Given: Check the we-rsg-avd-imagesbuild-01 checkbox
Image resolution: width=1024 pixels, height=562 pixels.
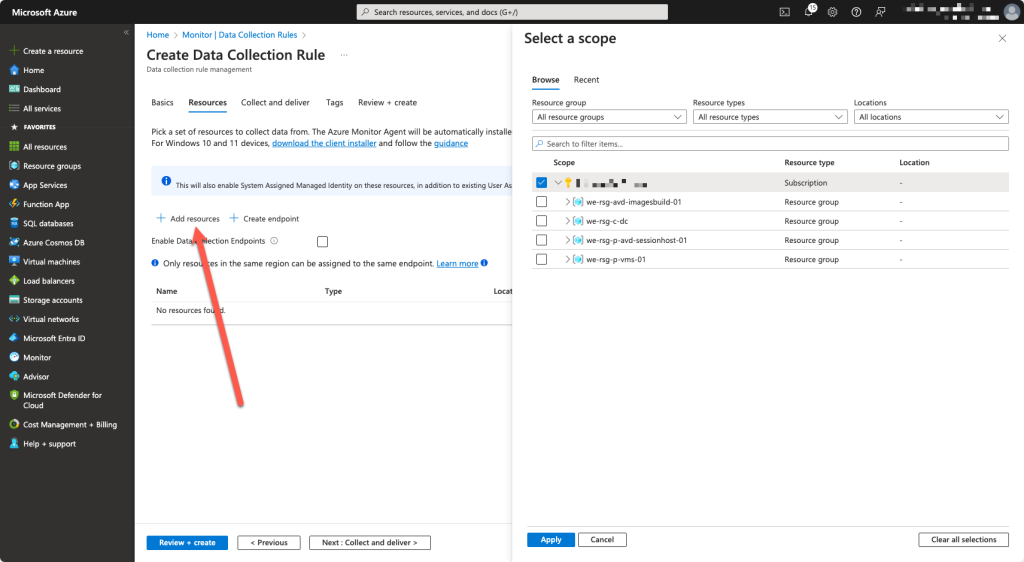Looking at the screenshot, I should 541,202.
